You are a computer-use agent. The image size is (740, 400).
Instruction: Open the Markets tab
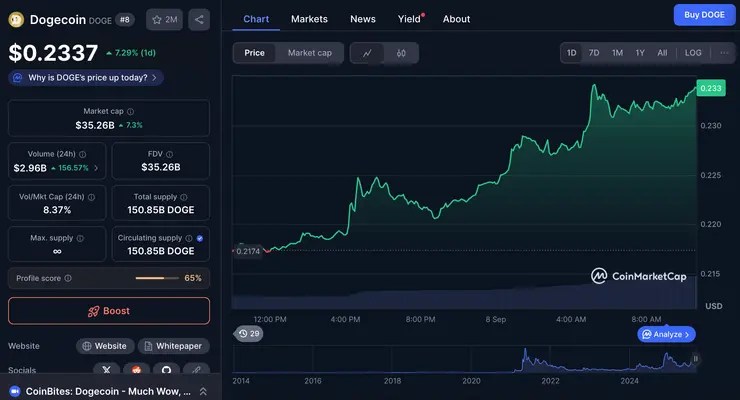(309, 19)
